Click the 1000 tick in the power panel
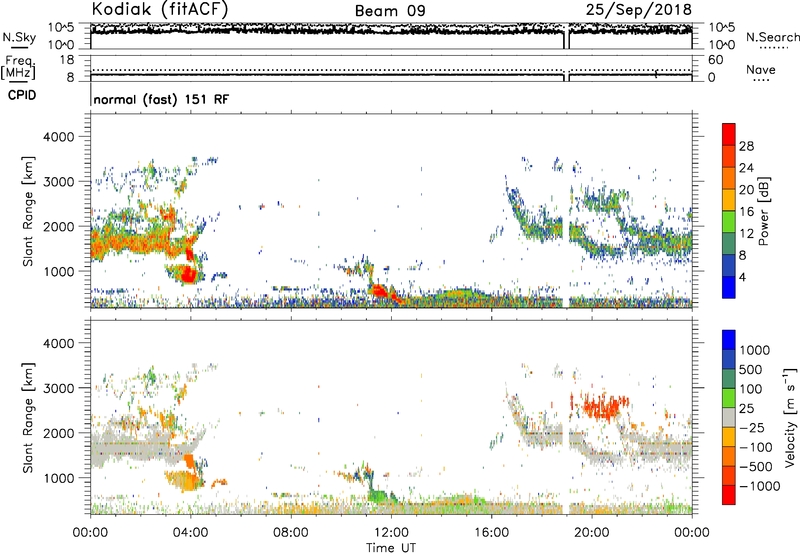 (x=59, y=271)
